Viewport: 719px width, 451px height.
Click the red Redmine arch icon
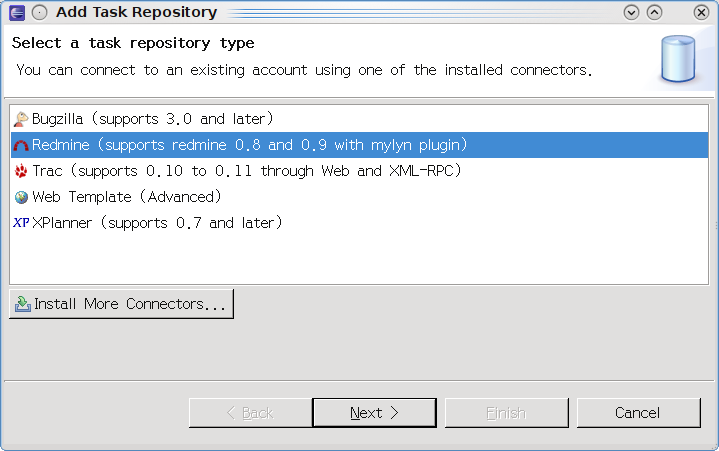point(21,146)
